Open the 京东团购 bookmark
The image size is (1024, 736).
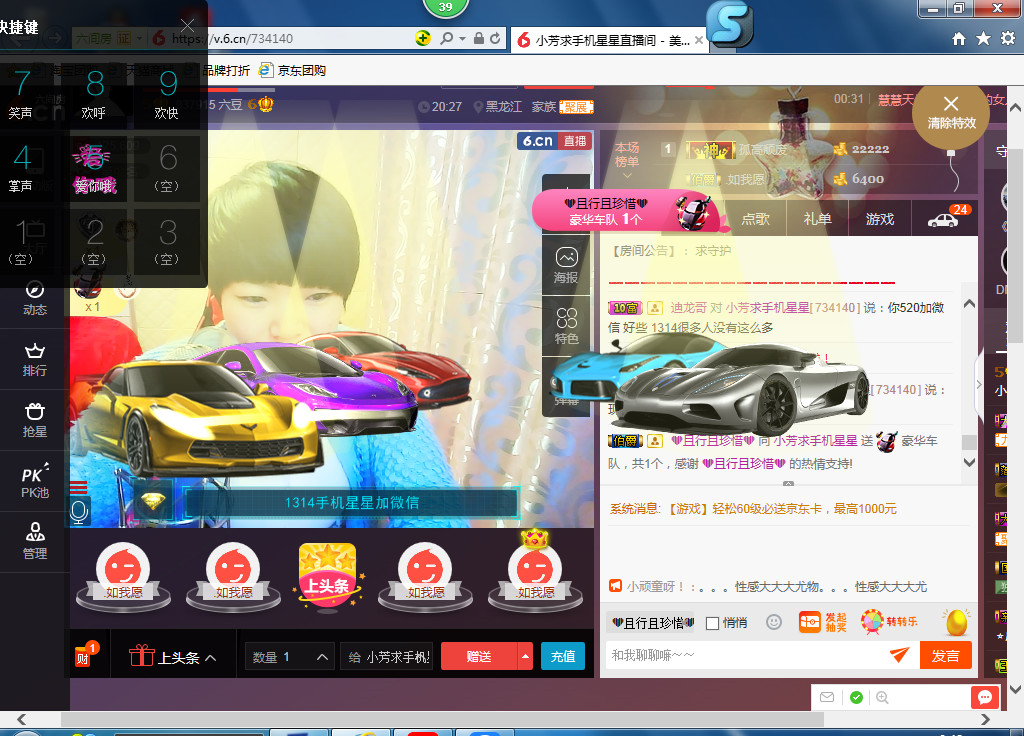[293, 70]
